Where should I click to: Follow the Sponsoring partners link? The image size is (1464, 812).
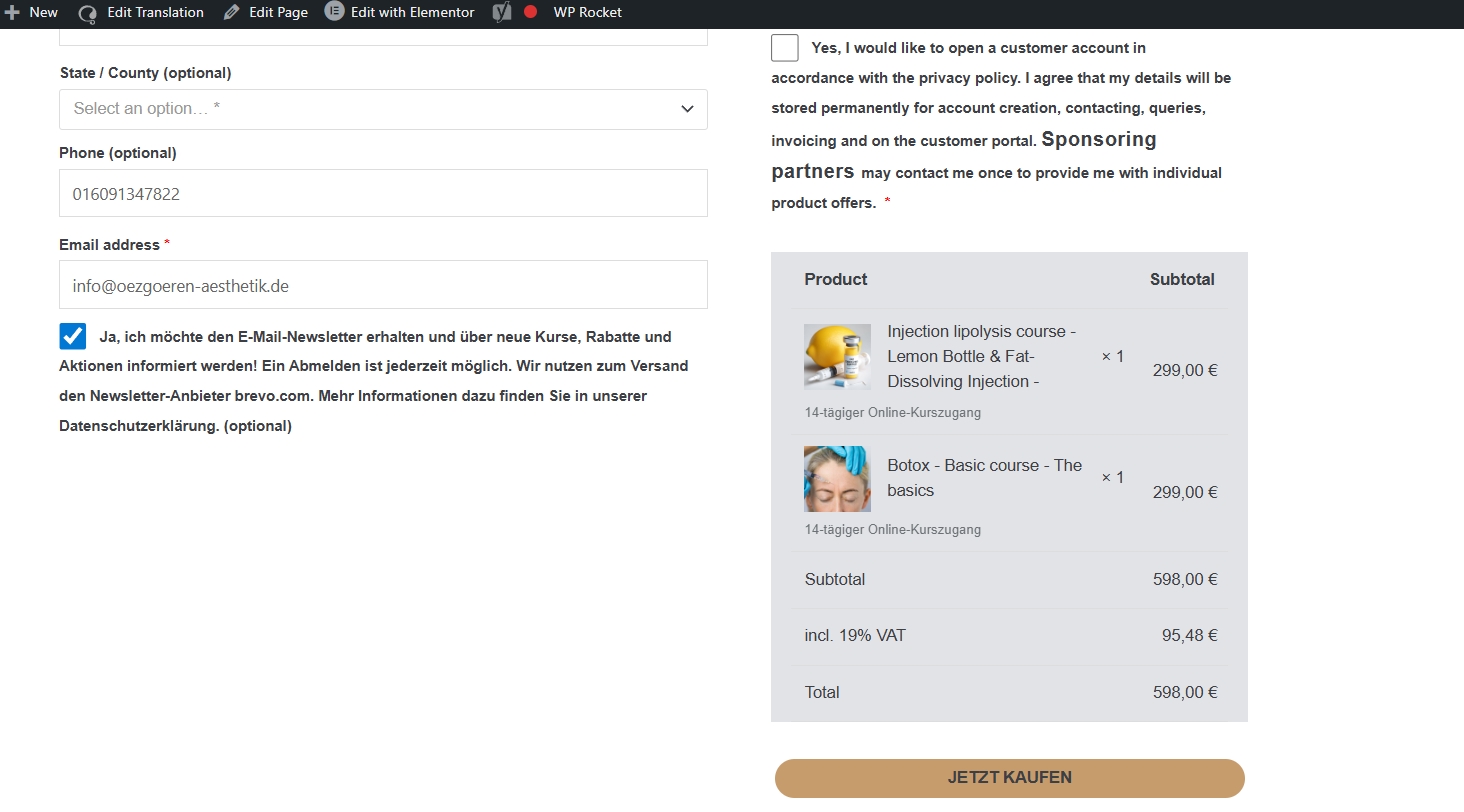[x=964, y=155]
